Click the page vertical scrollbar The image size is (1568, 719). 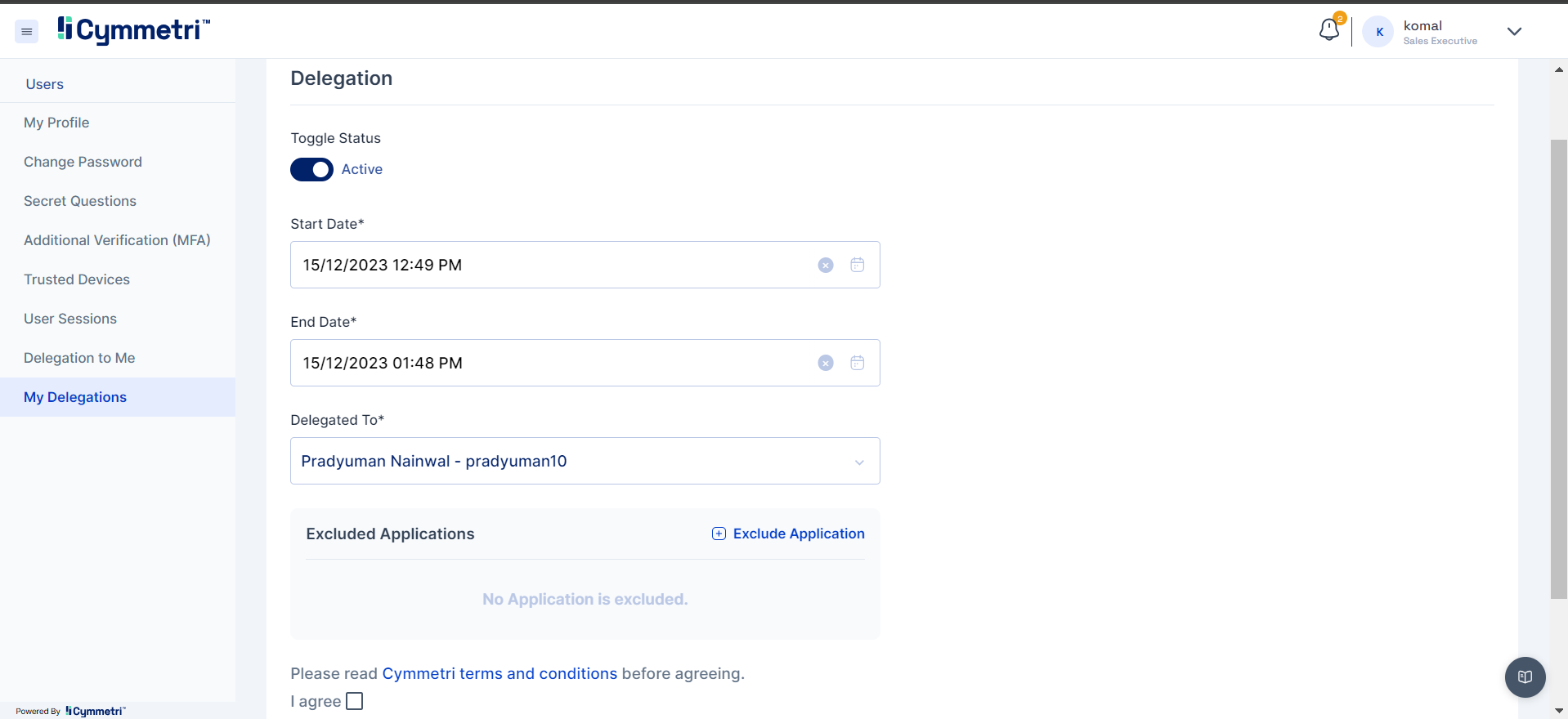click(x=1558, y=368)
